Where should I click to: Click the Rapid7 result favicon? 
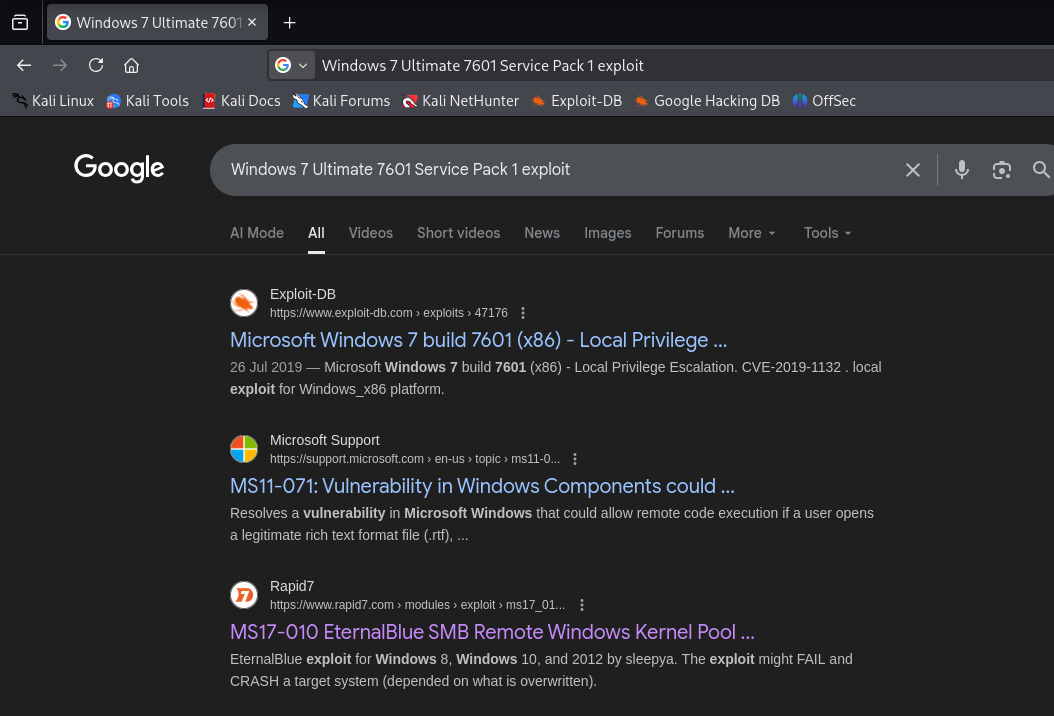click(244, 594)
